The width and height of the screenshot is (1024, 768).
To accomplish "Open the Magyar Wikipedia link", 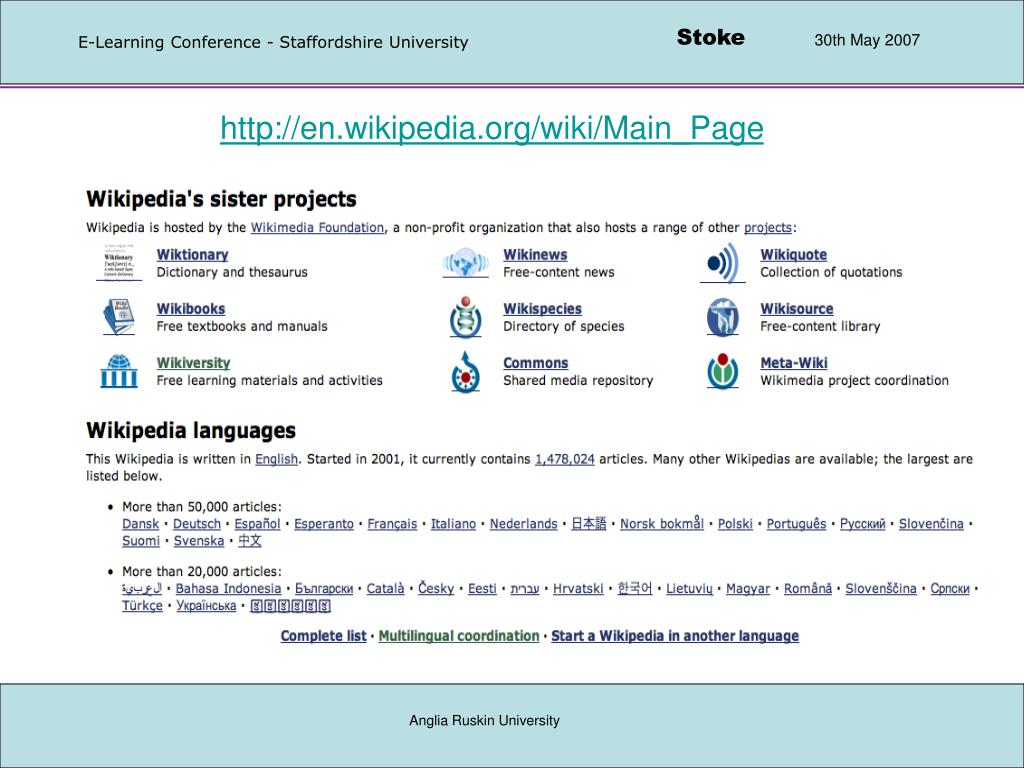I will [748, 588].
